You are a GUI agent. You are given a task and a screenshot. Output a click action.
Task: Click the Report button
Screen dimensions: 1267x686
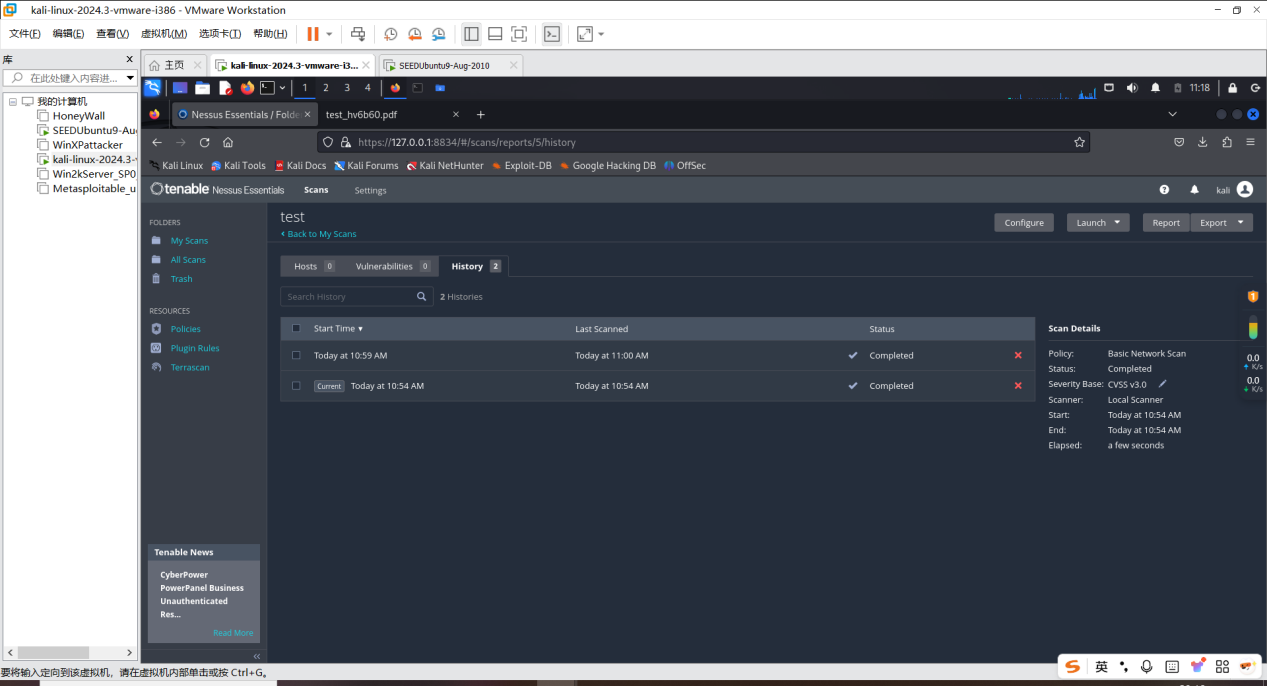click(x=1166, y=222)
